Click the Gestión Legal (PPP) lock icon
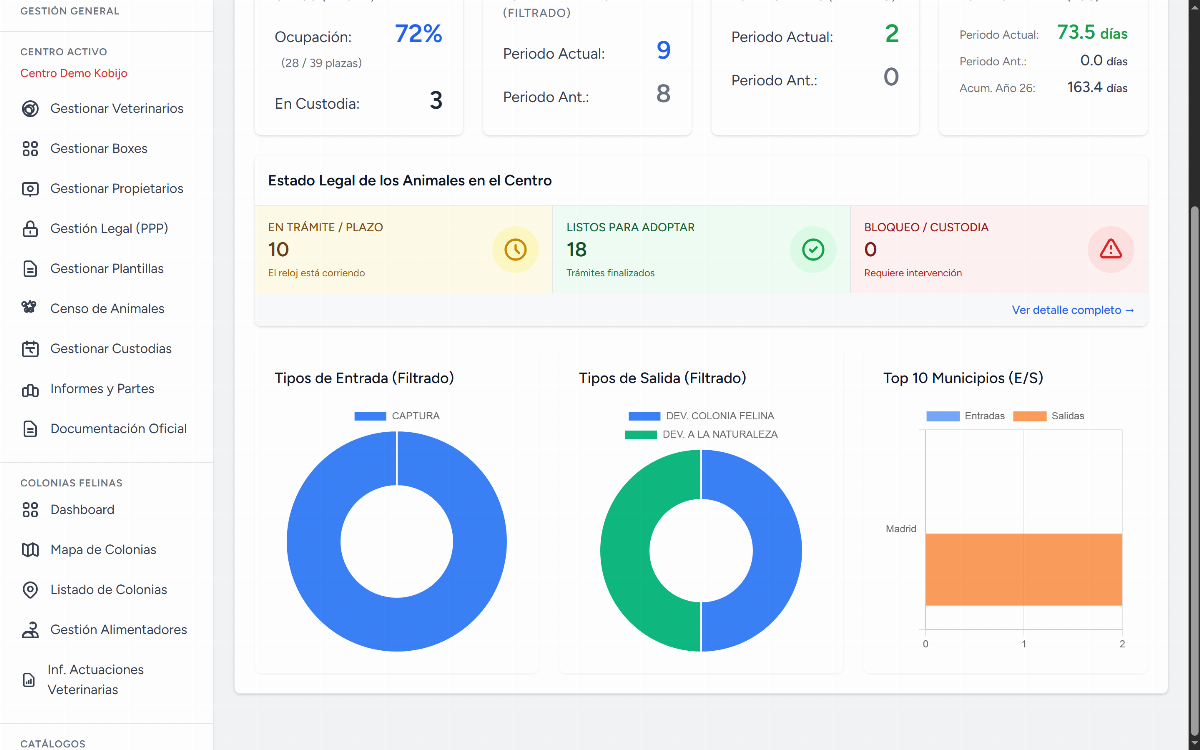This screenshot has height=750, width=1200. pyautogui.click(x=30, y=229)
